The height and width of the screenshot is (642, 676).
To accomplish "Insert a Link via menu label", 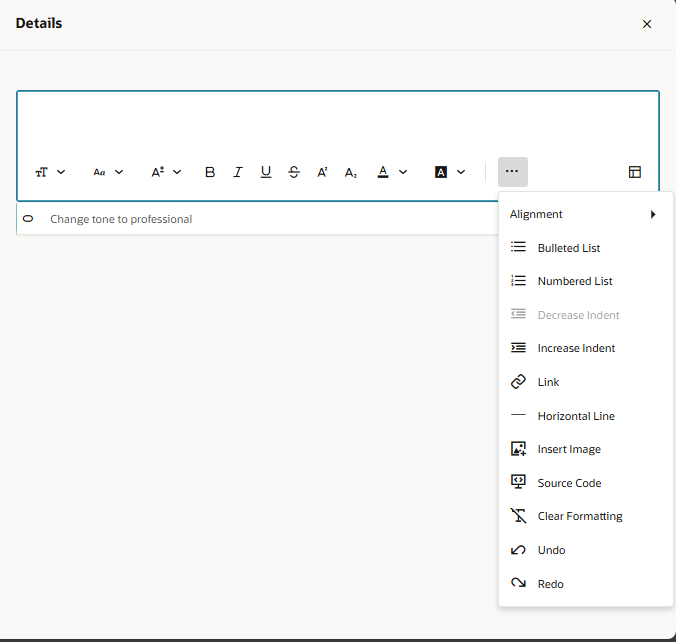I will click(548, 382).
